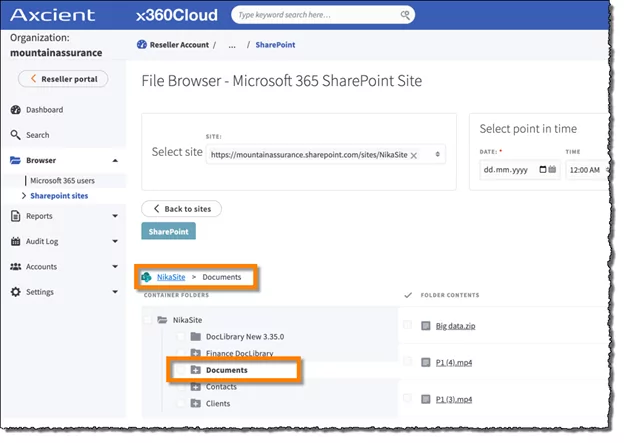Click the Accounts people icon

tap(16, 267)
